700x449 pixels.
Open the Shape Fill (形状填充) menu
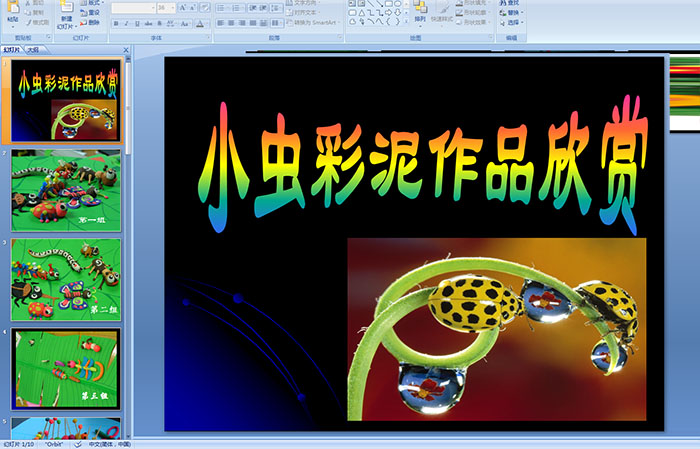[x=472, y=3]
